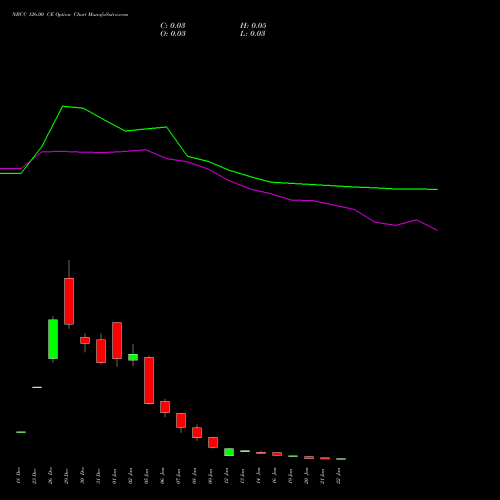500x500 pixels.
Task: Click the 29 Dec date label
Action: coord(66,476)
